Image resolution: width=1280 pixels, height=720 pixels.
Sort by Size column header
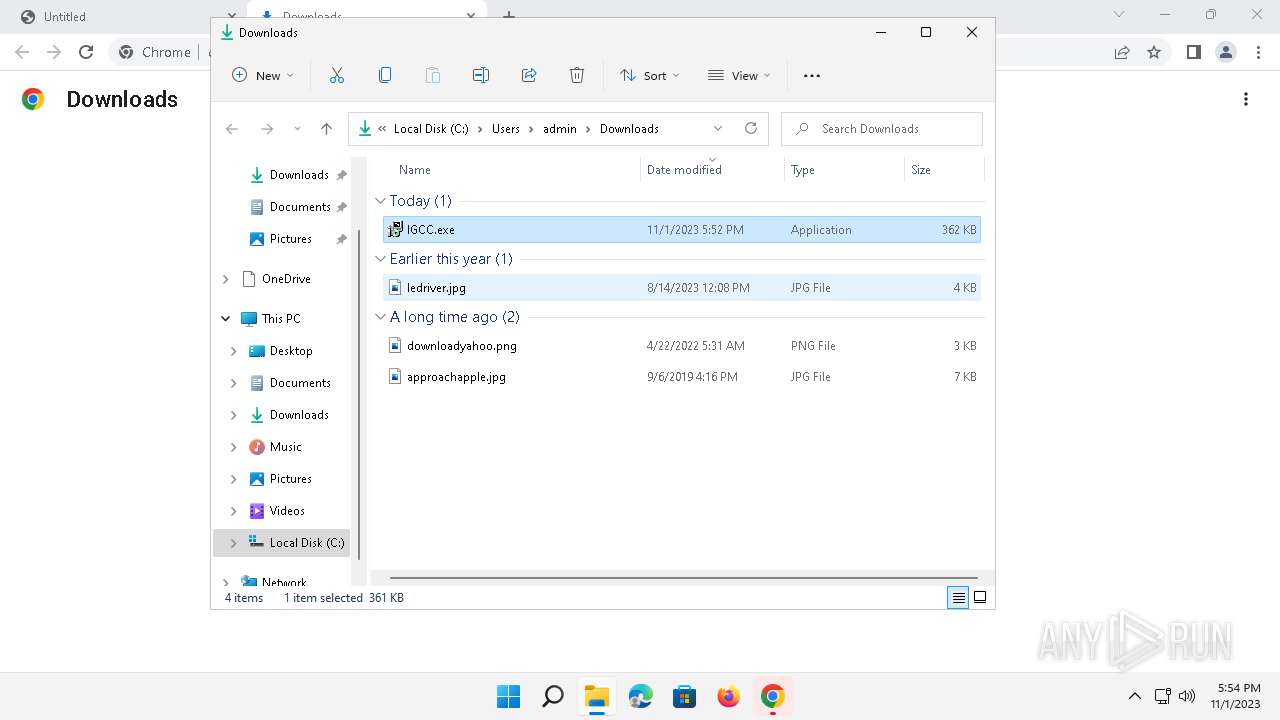click(921, 170)
